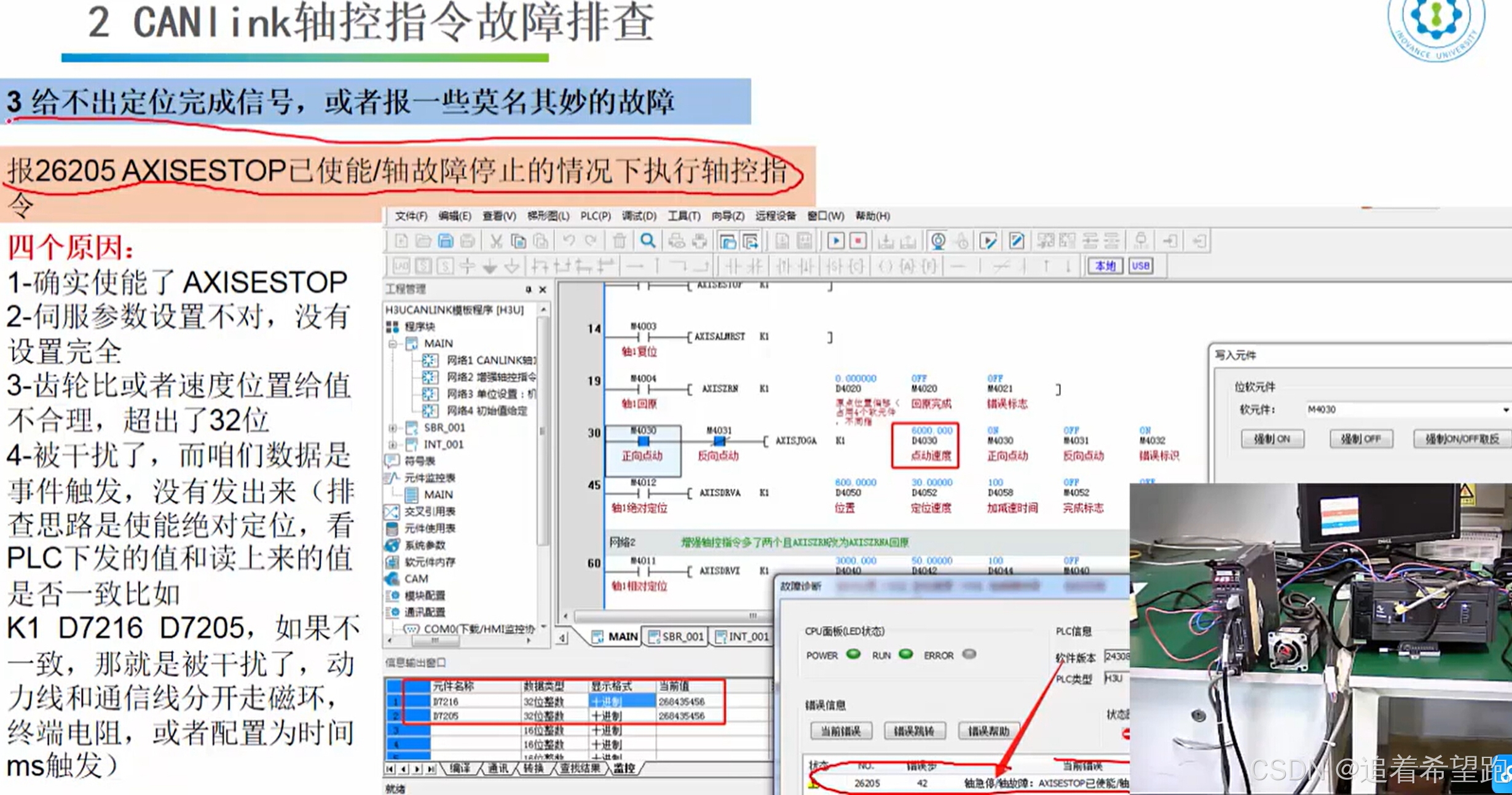This screenshot has height=795, width=1512.
Task: Switch to the SBR_001 editor tab
Action: [x=676, y=636]
